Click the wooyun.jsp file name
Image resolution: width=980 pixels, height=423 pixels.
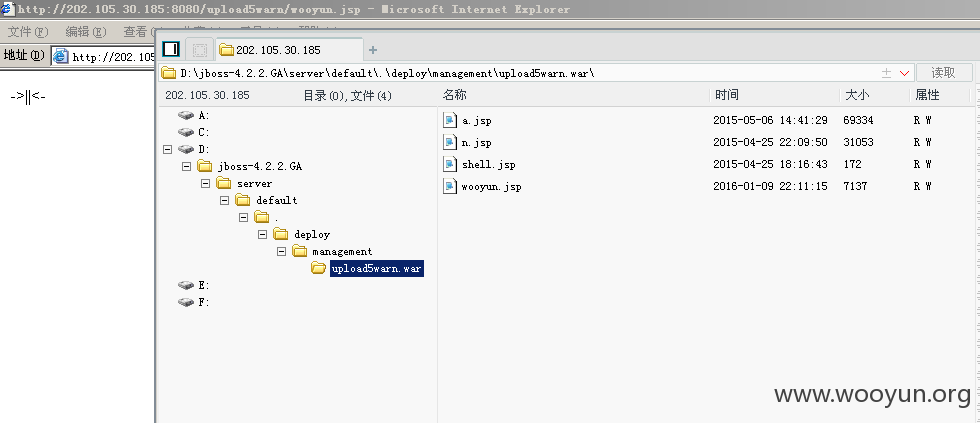[x=491, y=186]
